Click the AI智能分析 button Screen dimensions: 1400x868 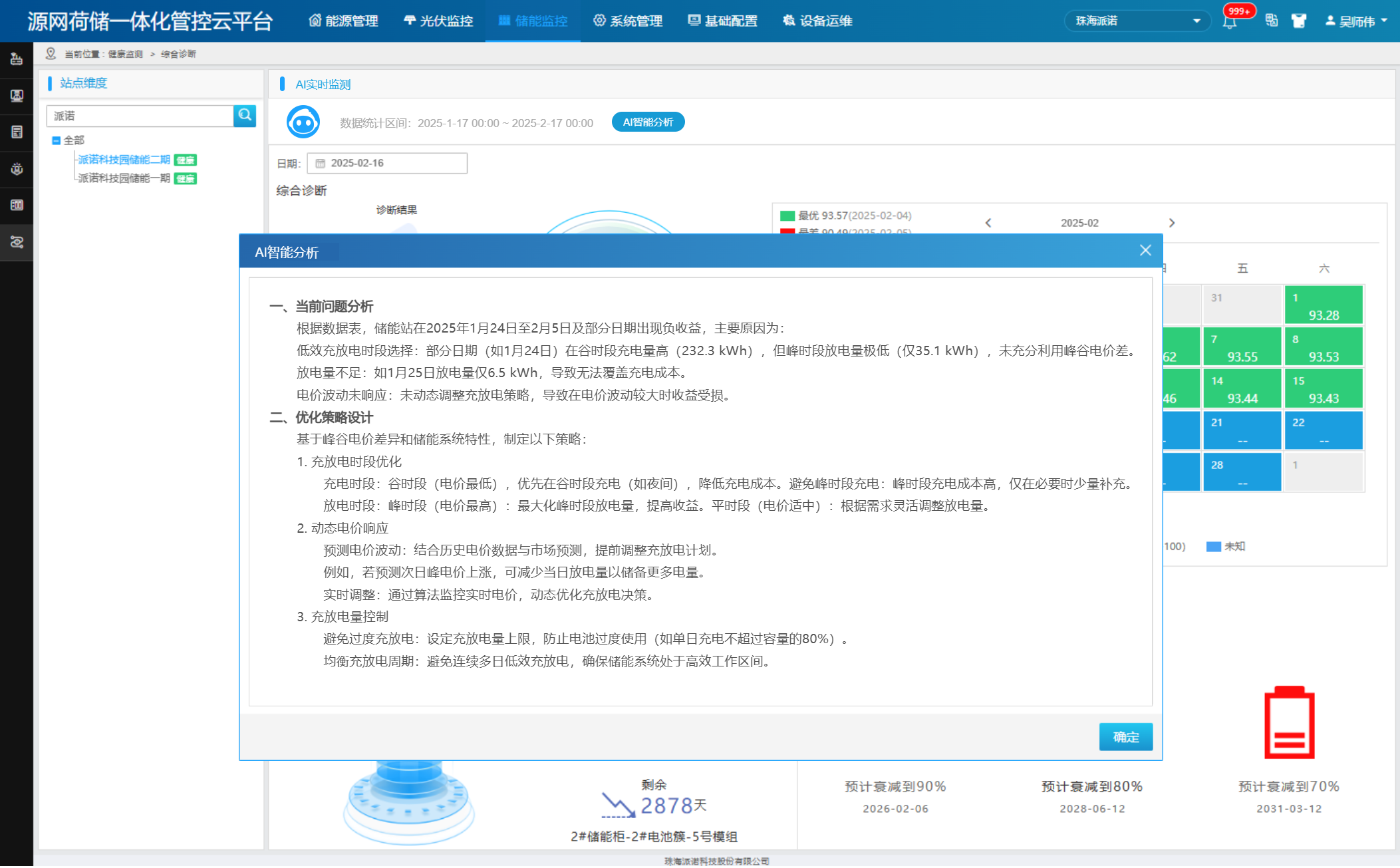[x=648, y=122]
